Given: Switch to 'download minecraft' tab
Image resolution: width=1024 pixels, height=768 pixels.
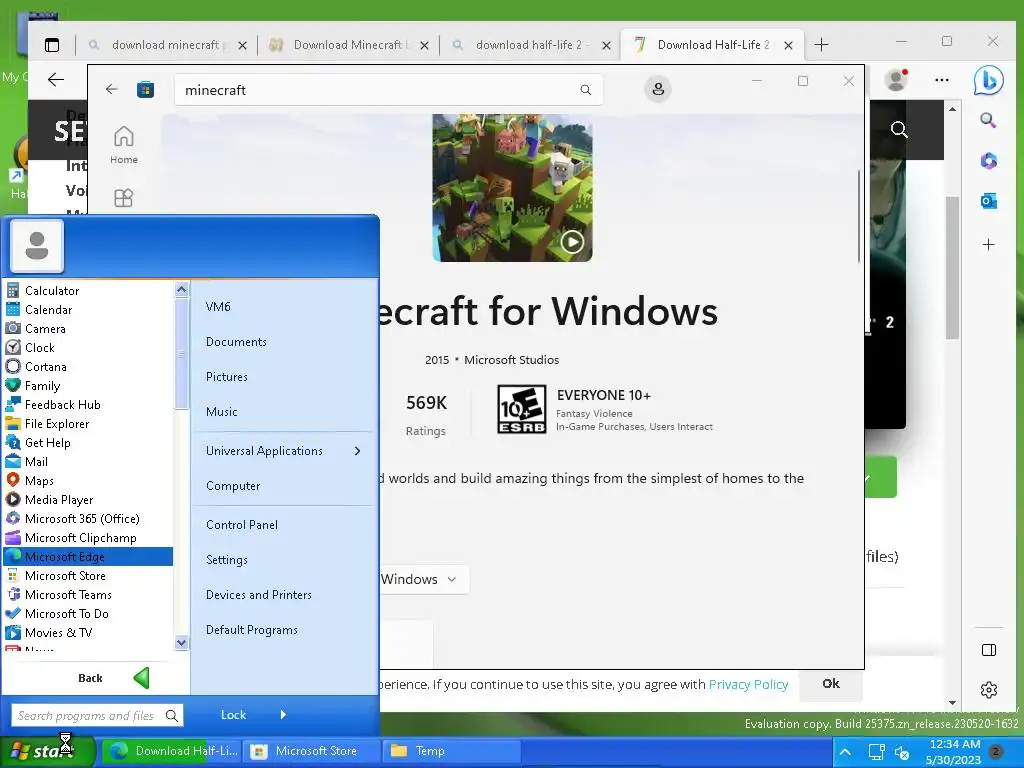Looking at the screenshot, I should (x=167, y=45).
